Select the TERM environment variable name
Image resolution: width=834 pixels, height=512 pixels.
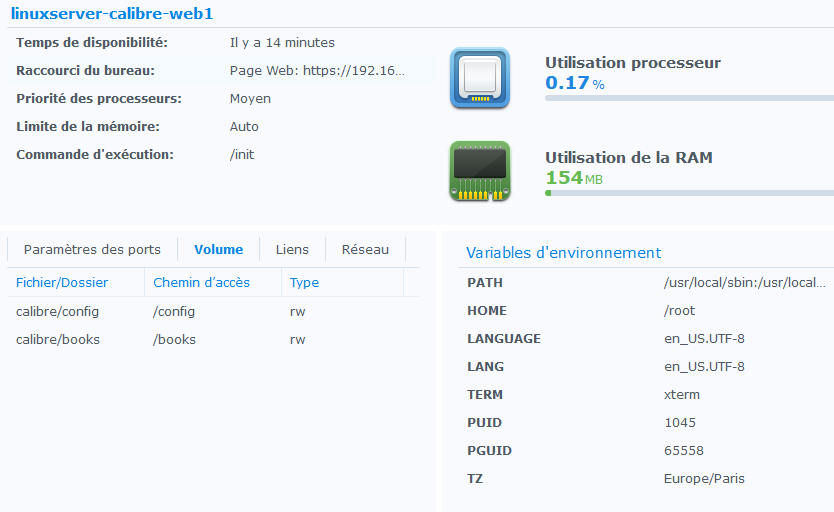(485, 395)
